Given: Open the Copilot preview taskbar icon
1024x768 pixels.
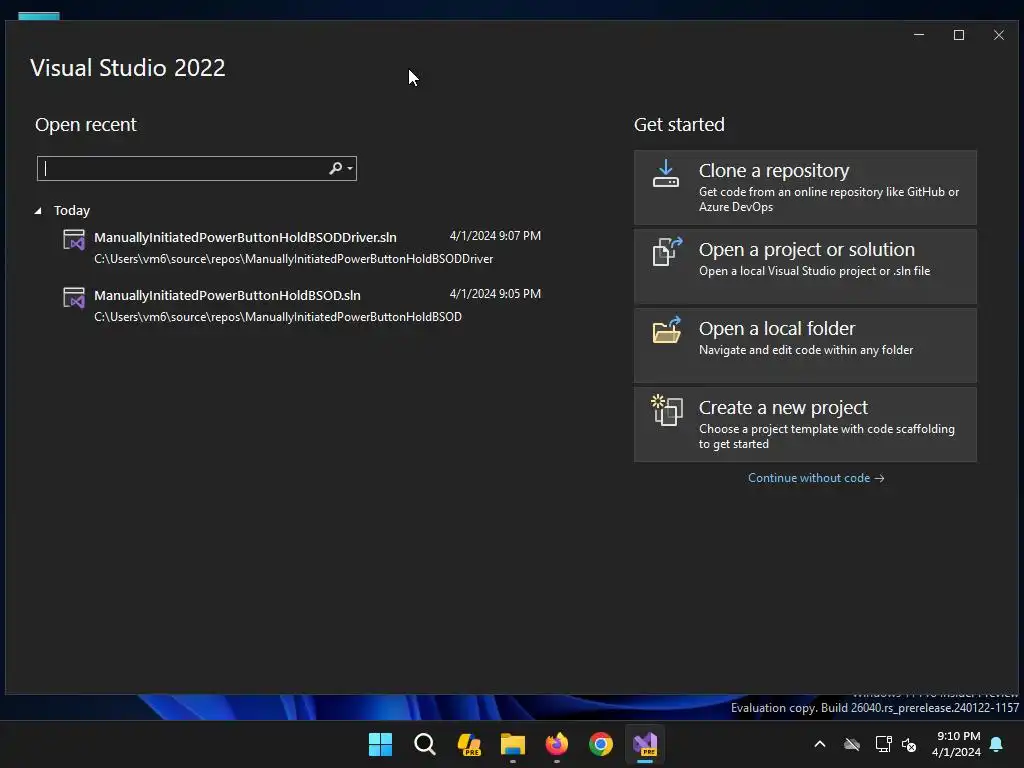Looking at the screenshot, I should tap(469, 744).
